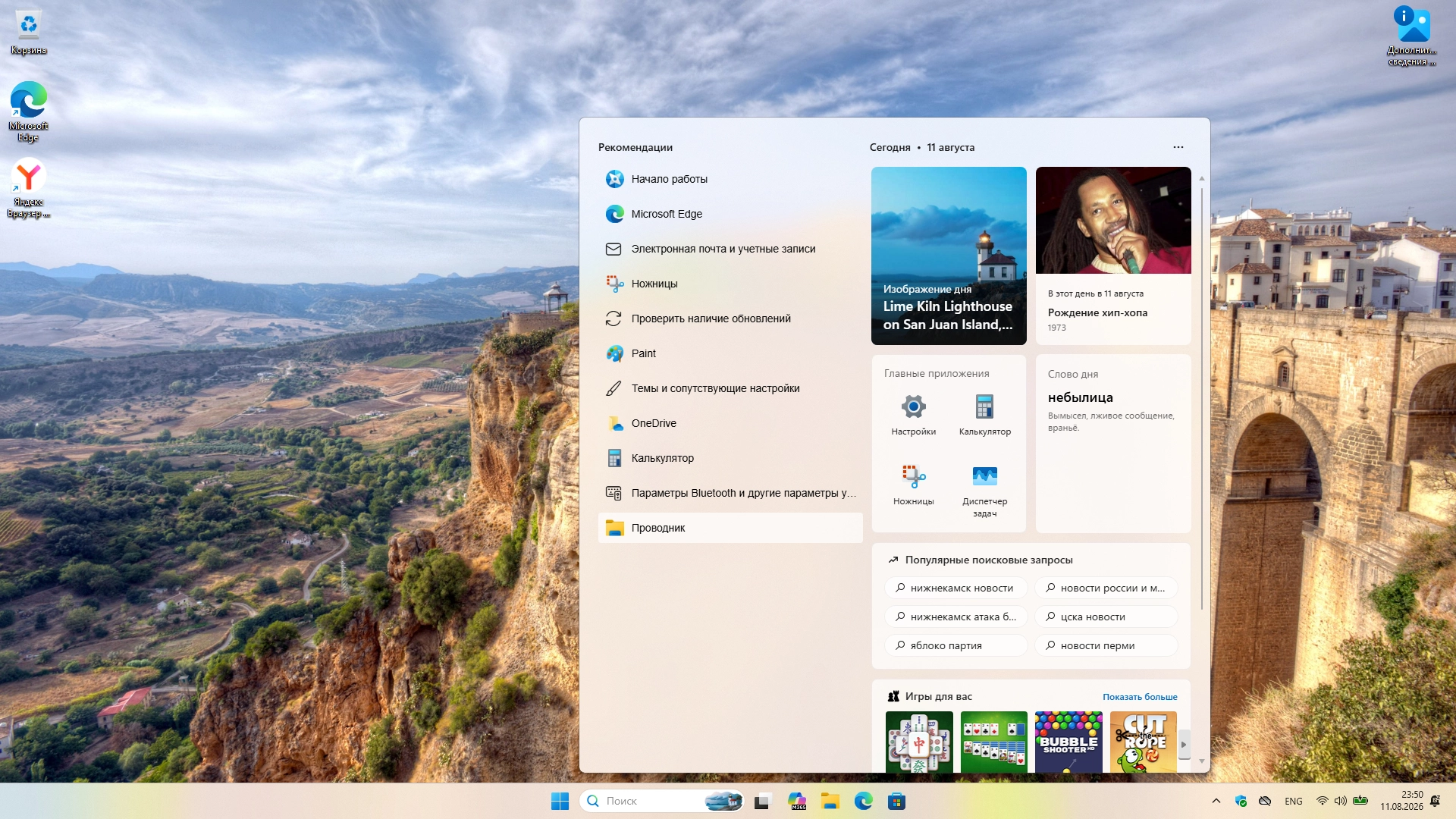Image resolution: width=1456 pixels, height=819 pixels.
Task: Click the panel scrollbar up arrow
Action: click(1202, 178)
